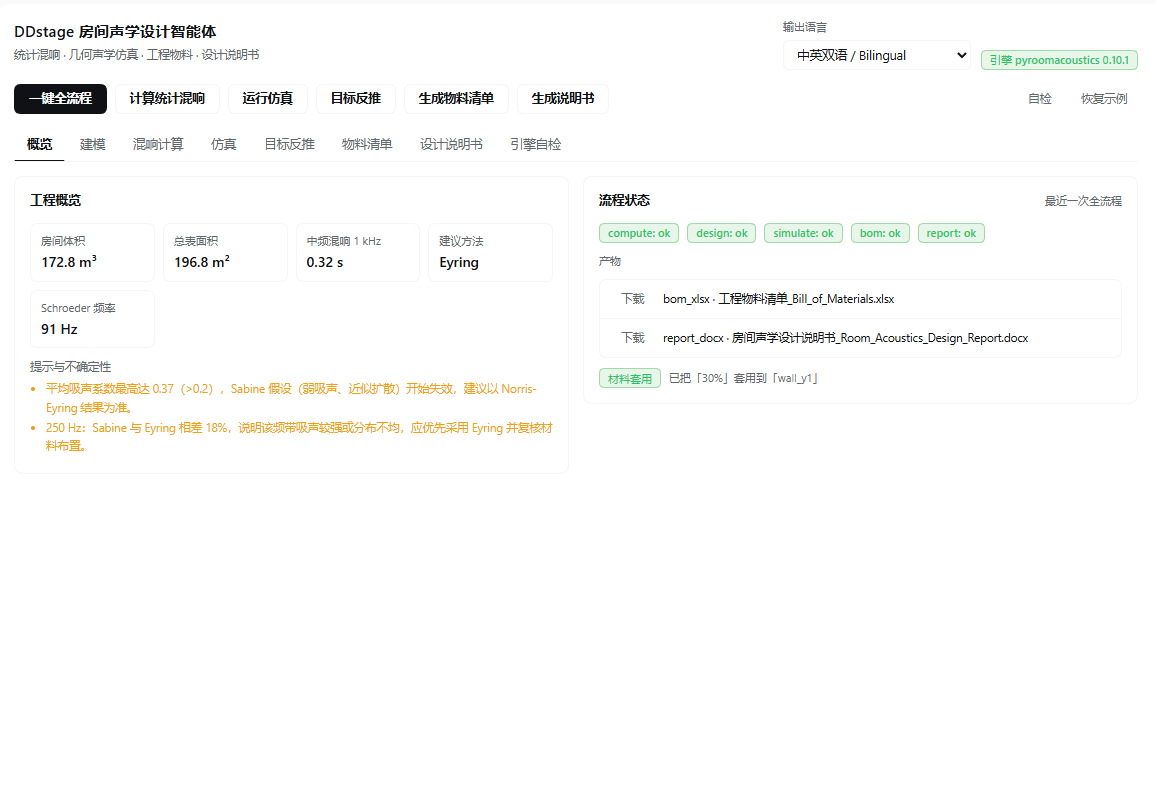Click the Schroeder 频率 91 Hz card

tap(93, 319)
